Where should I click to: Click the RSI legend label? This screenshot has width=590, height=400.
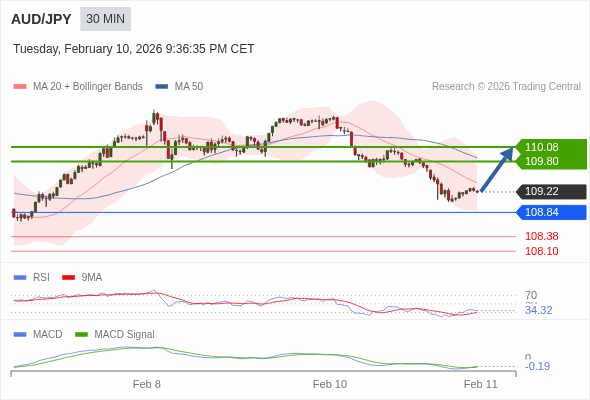tap(41, 277)
